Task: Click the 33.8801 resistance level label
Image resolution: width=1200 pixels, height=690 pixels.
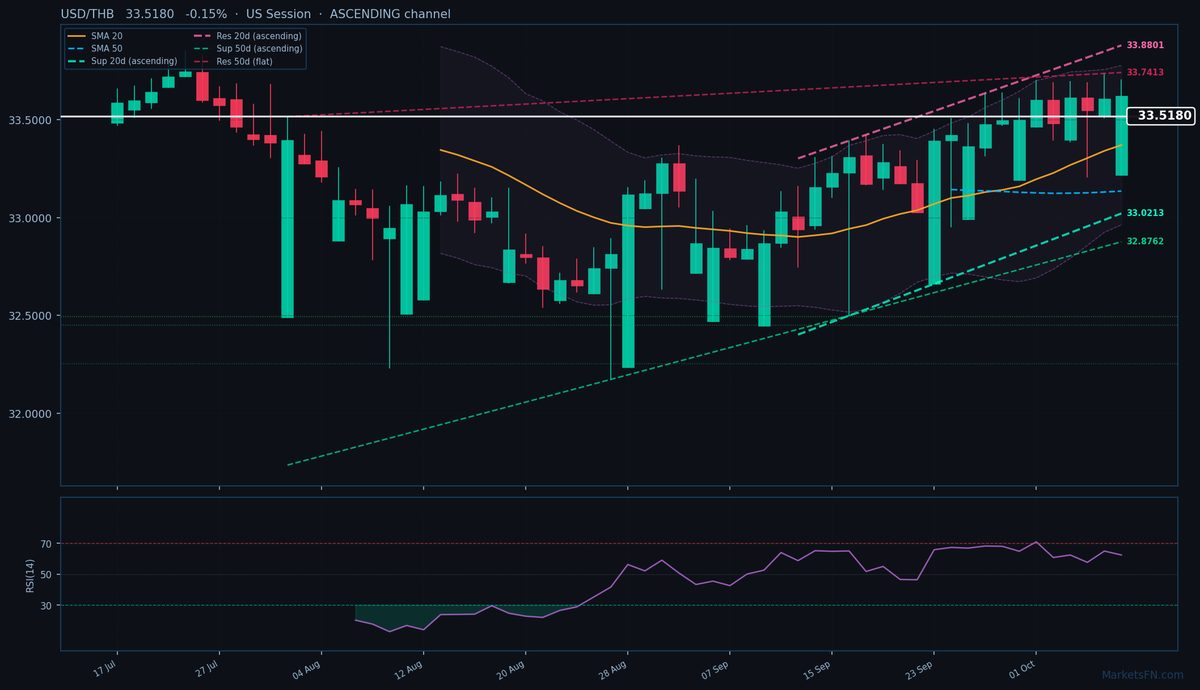Action: (x=1145, y=45)
